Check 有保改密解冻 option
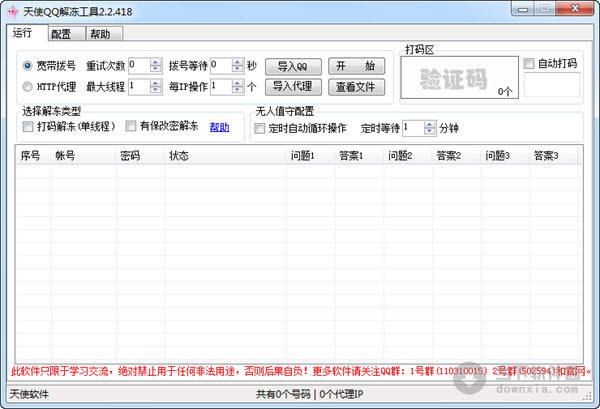This screenshot has width=600, height=409. coord(130,126)
